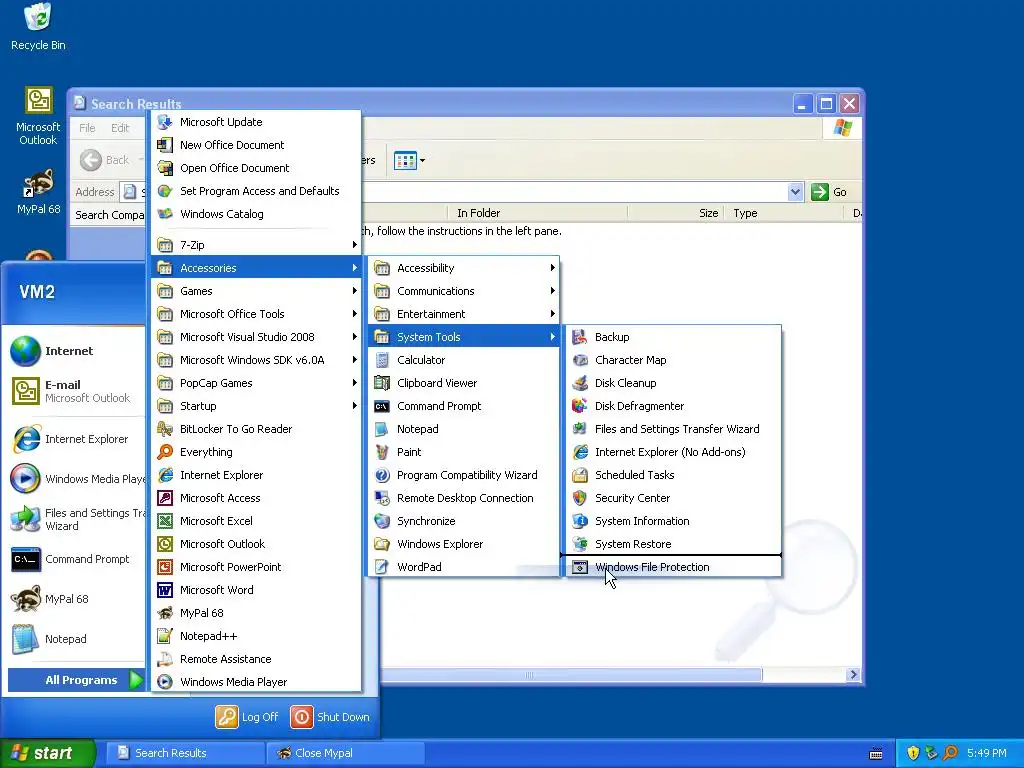Expand the PopCap Games folder

(256, 383)
